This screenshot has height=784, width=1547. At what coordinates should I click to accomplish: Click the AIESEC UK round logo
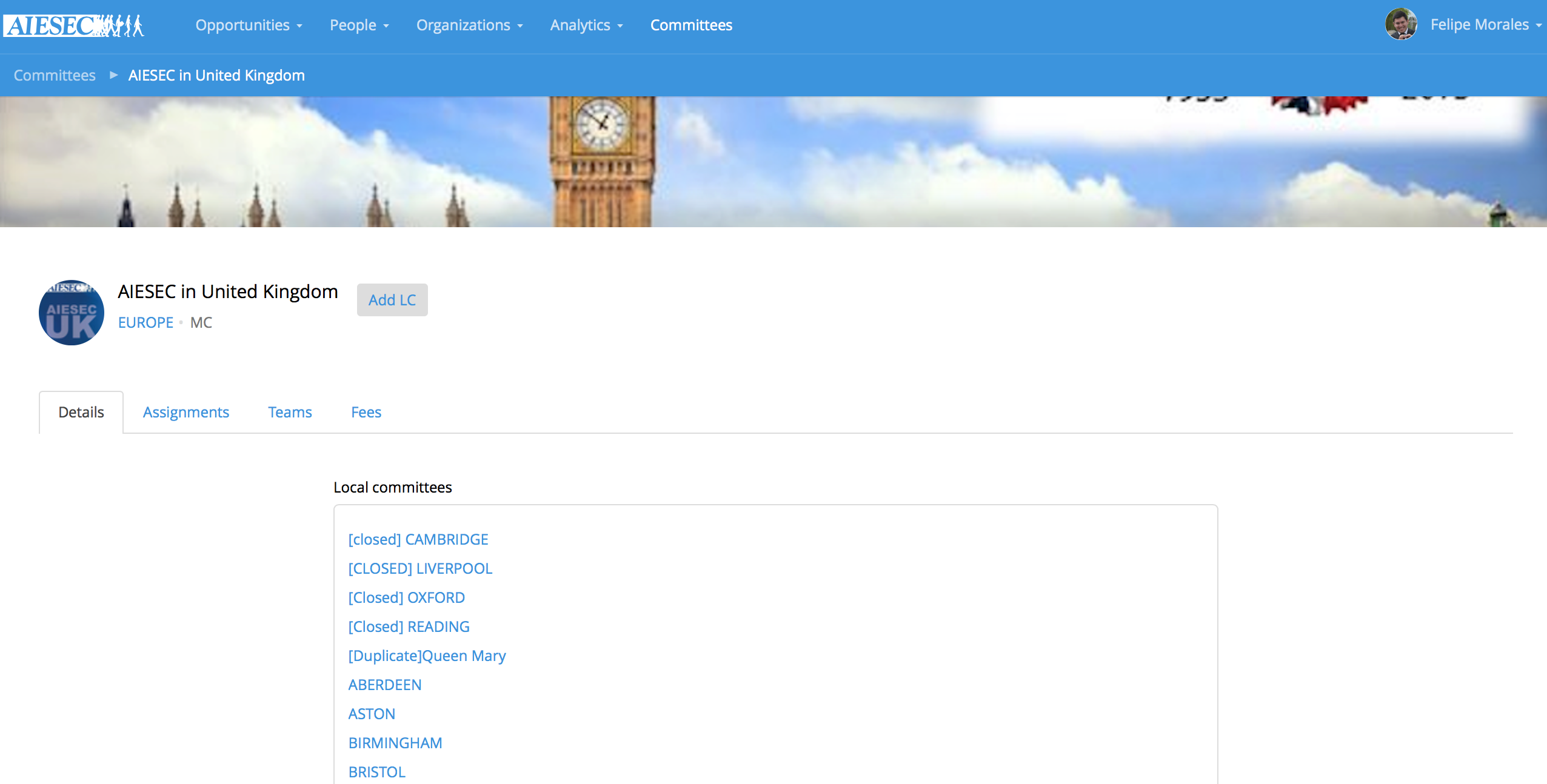coord(72,313)
